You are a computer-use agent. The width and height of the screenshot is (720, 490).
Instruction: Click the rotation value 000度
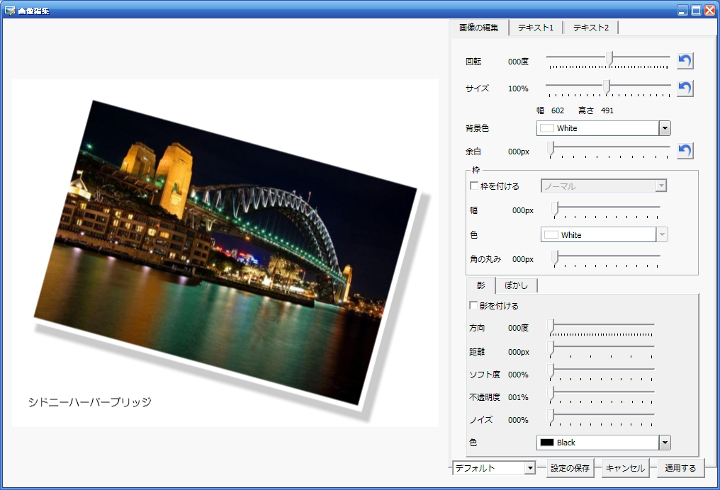(518, 62)
